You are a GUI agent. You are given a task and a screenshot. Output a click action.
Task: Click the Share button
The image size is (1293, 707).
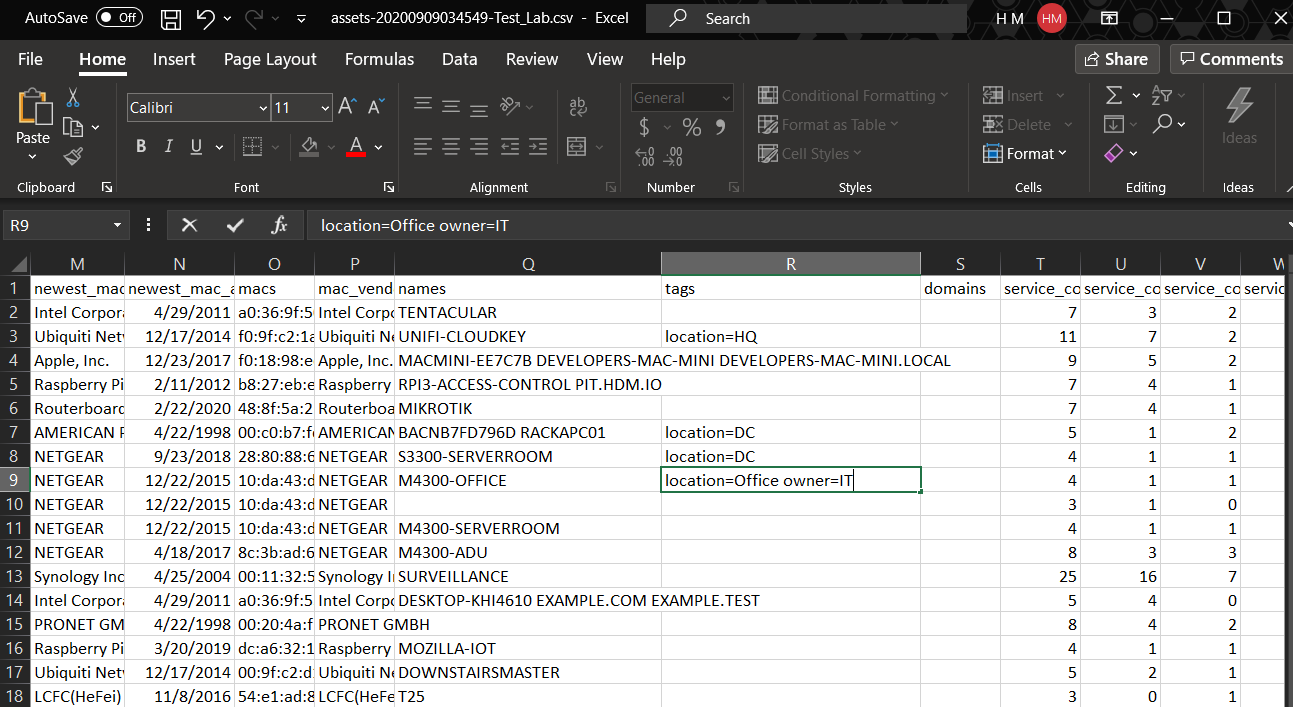coord(1116,58)
